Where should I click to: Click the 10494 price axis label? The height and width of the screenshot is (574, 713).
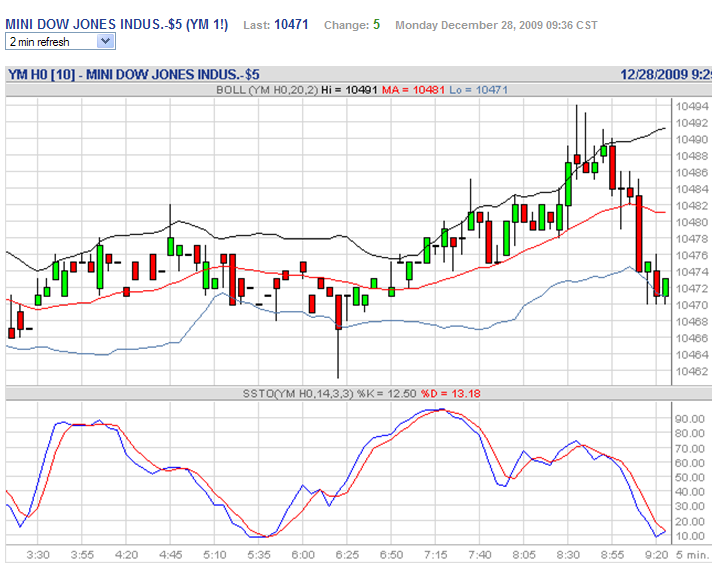(x=692, y=106)
